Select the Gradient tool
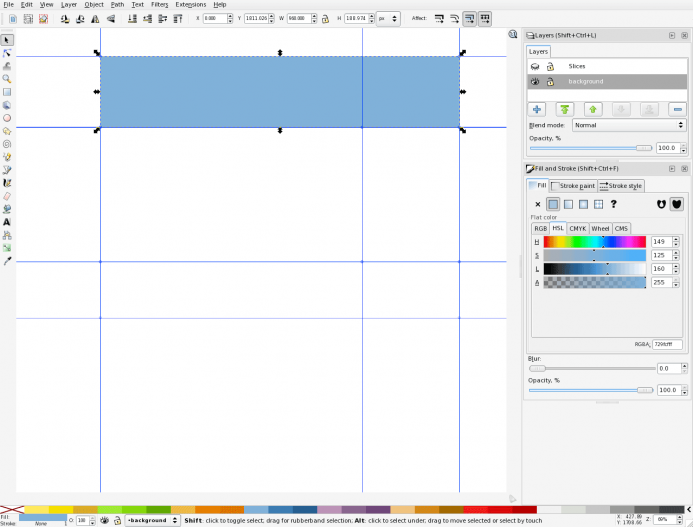The height and width of the screenshot is (527, 693). [x=7, y=248]
